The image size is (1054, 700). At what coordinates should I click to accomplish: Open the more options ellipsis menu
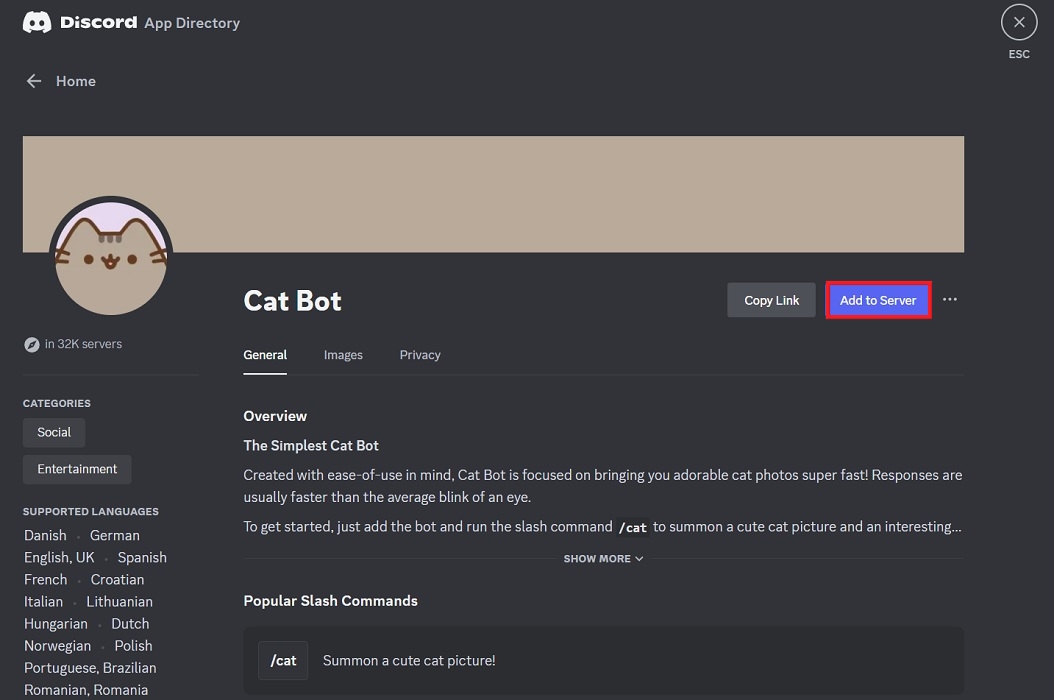click(x=949, y=299)
